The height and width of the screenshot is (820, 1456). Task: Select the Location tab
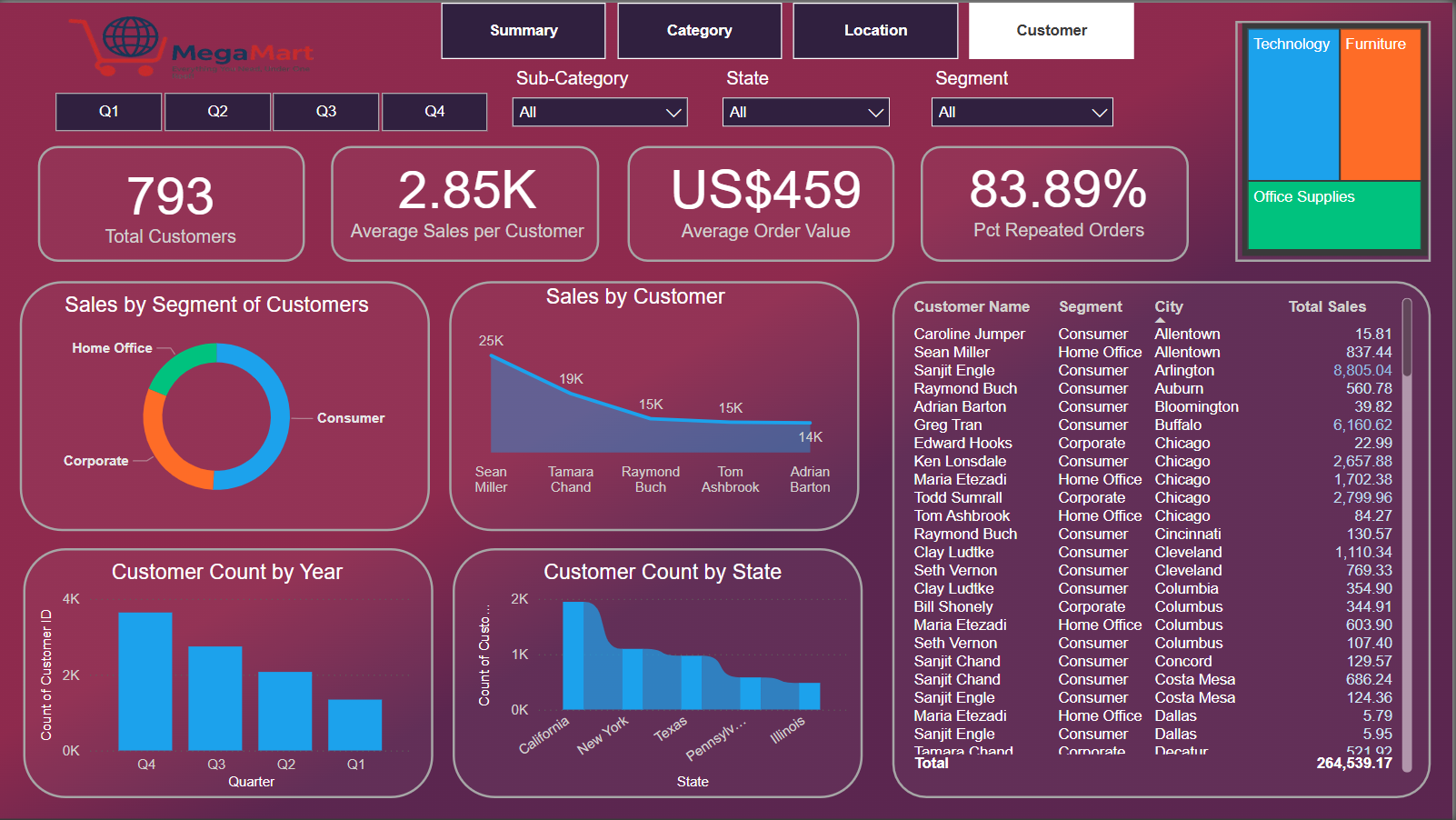coord(874,30)
